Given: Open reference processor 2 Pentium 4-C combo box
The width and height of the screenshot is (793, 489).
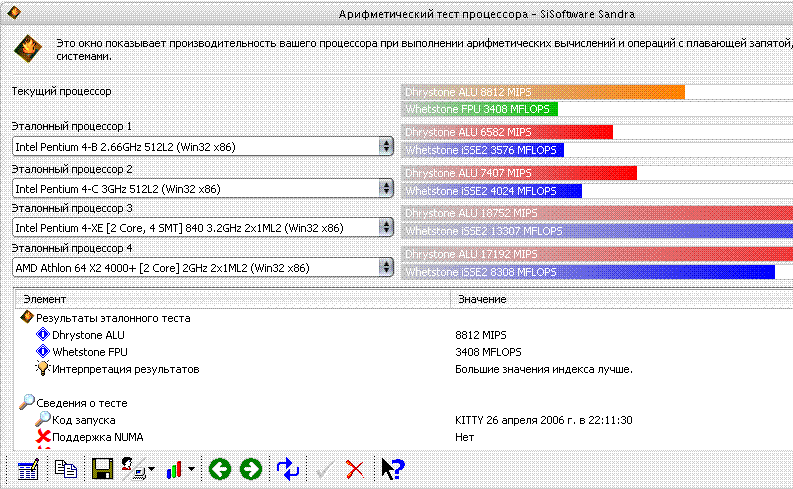Looking at the screenshot, I should [x=202, y=189].
